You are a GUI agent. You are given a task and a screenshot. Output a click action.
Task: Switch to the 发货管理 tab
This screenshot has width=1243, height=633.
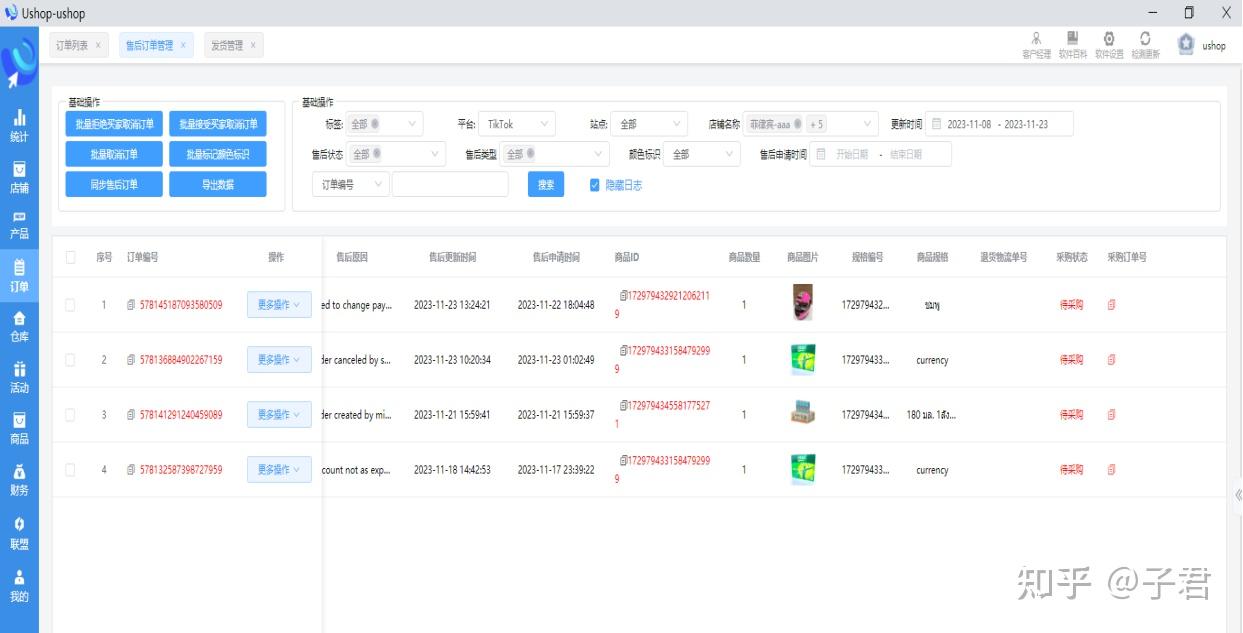(x=227, y=44)
